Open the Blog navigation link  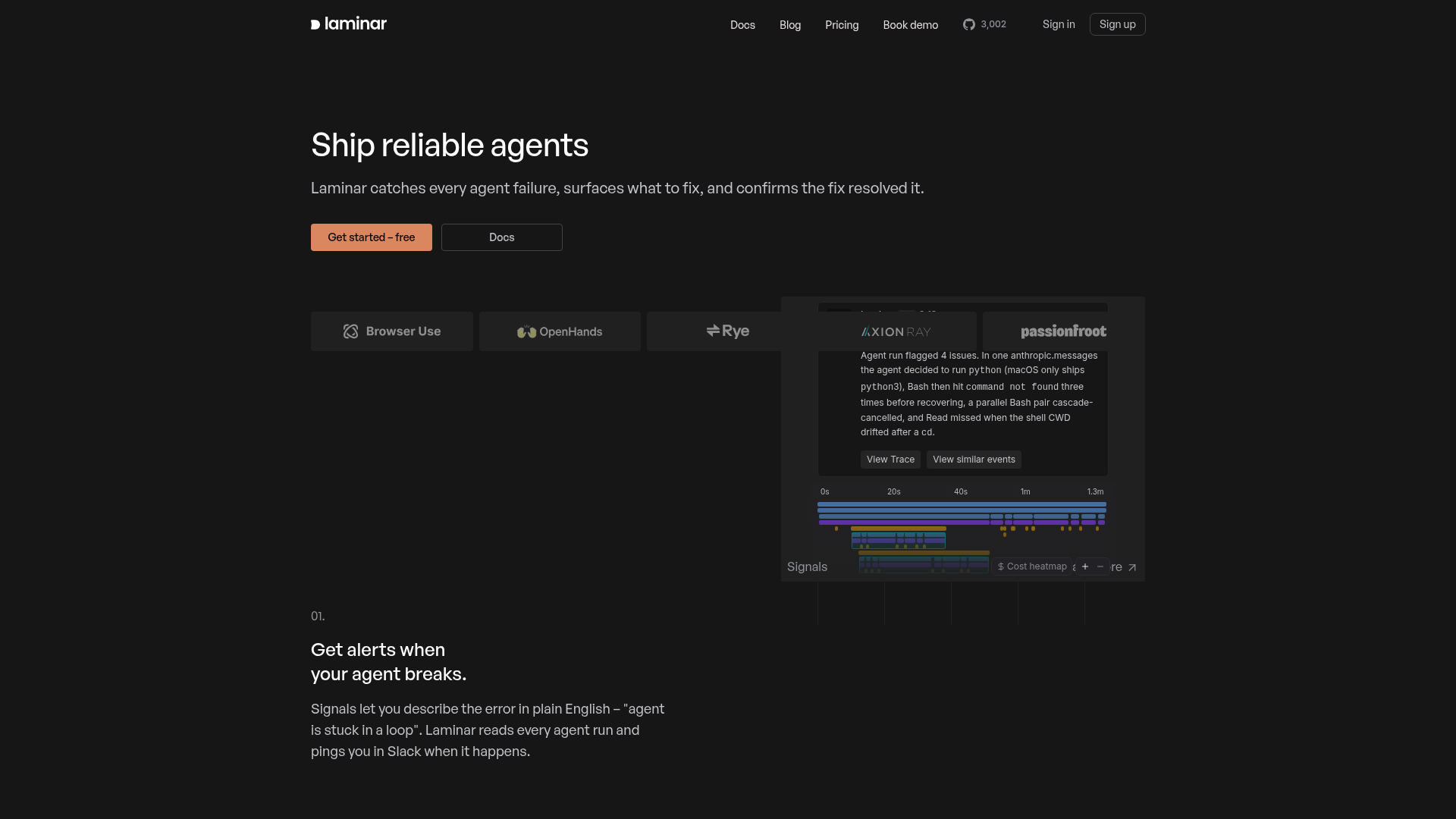(790, 25)
